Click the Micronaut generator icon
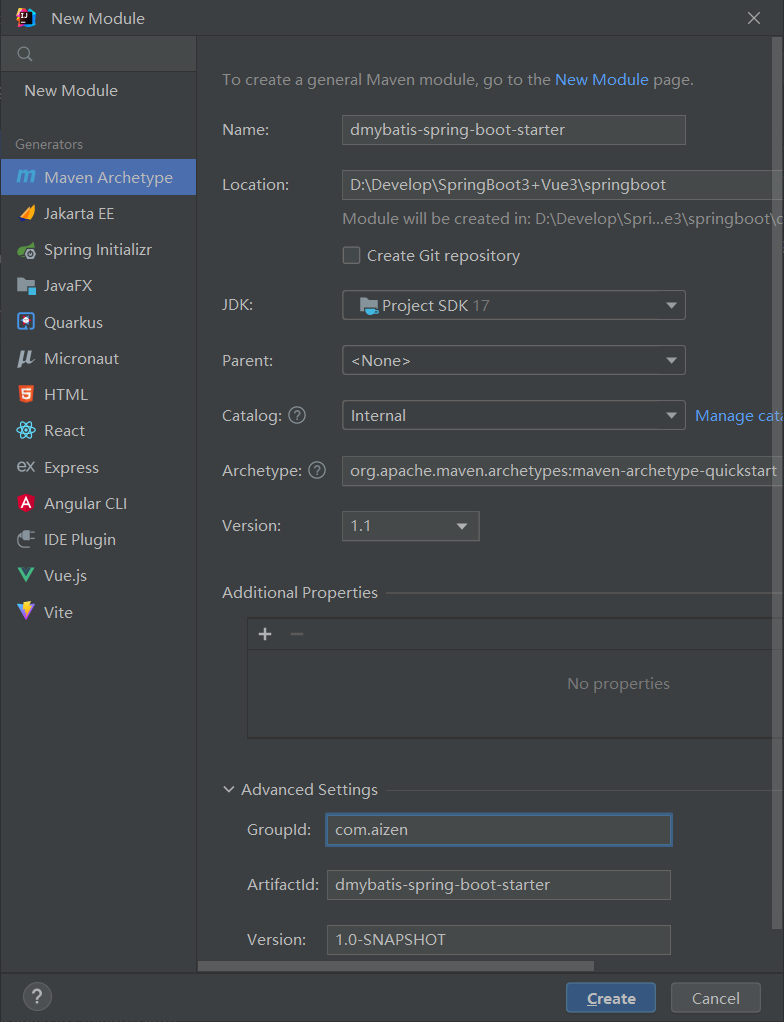The image size is (784, 1022). 26,358
